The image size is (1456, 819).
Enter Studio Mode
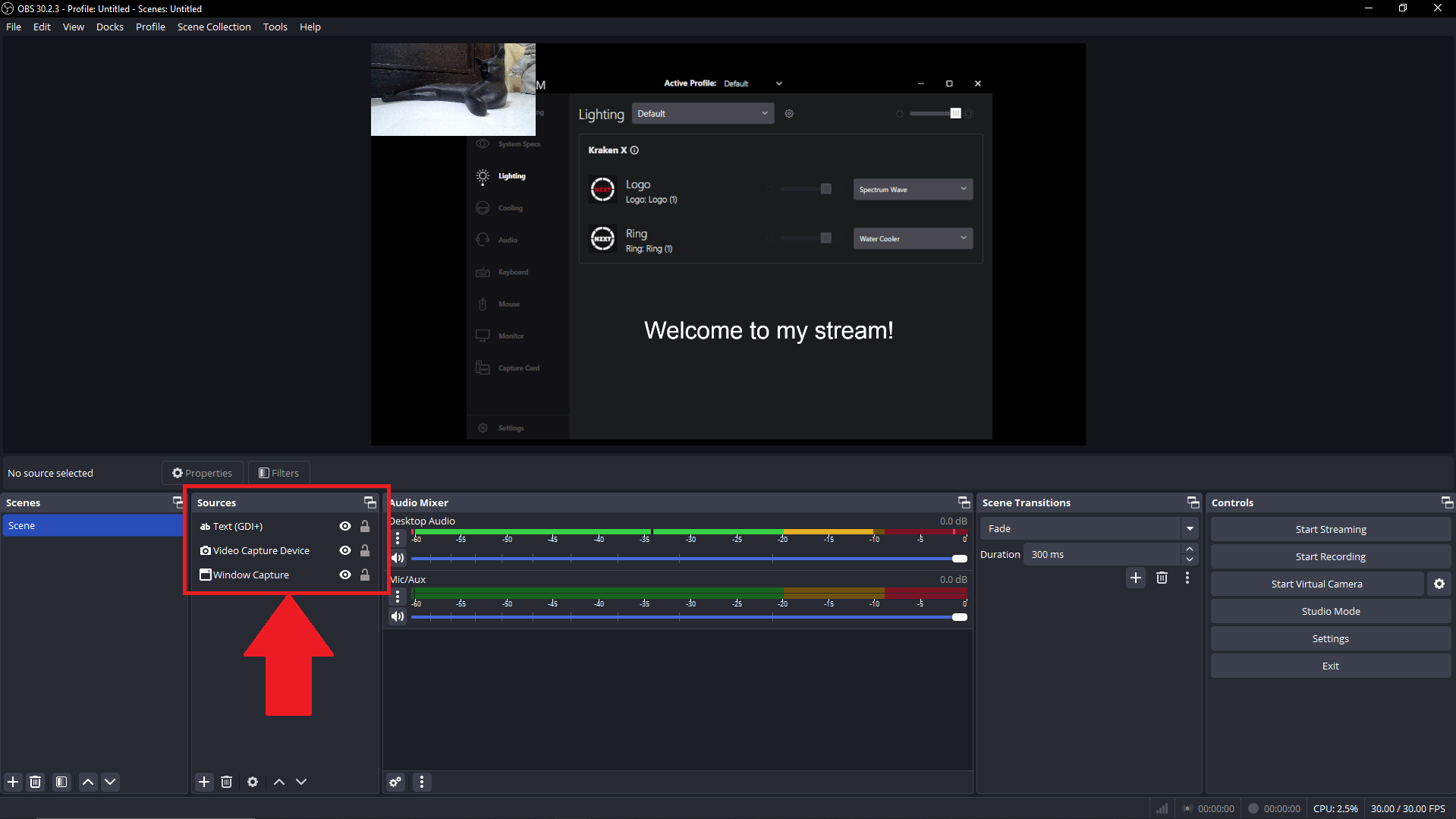[1330, 610]
